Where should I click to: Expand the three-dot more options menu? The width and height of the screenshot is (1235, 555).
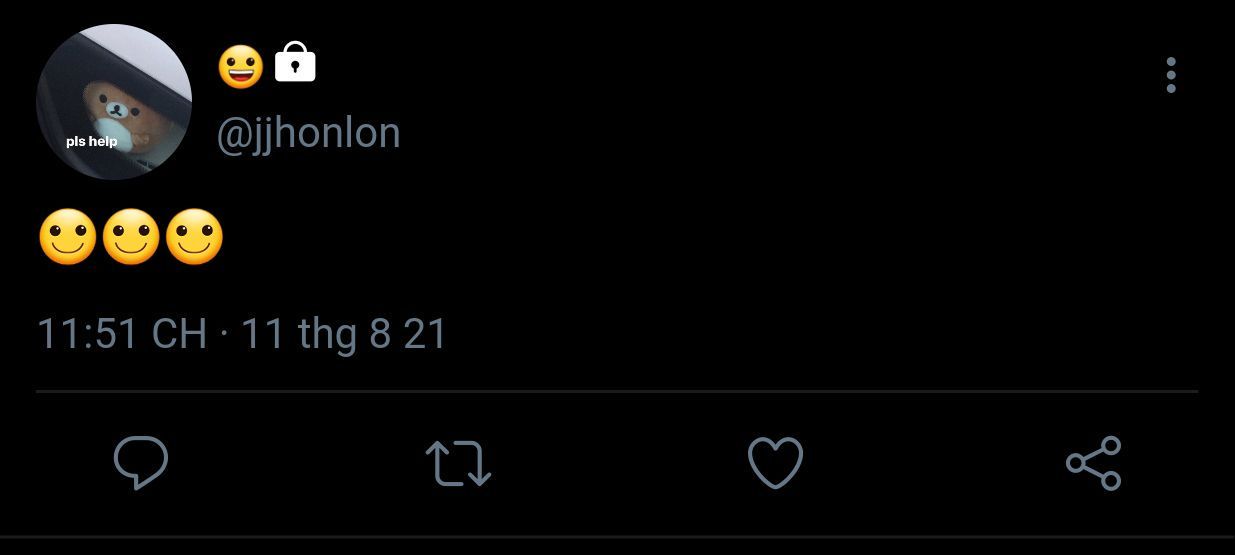[1171, 75]
